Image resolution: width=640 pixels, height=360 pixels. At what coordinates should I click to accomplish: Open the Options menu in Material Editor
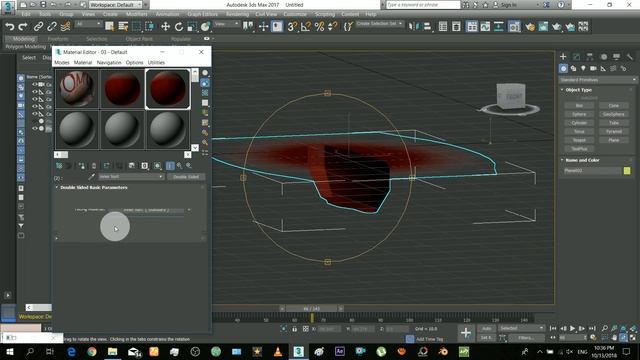tap(134, 62)
